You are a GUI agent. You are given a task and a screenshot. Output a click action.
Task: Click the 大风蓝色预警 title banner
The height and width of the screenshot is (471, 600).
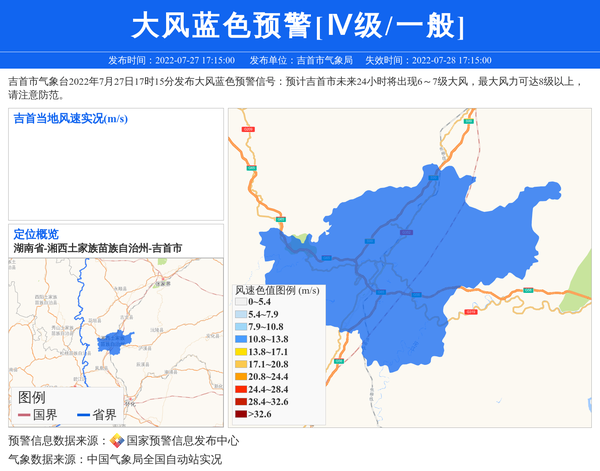point(299,25)
